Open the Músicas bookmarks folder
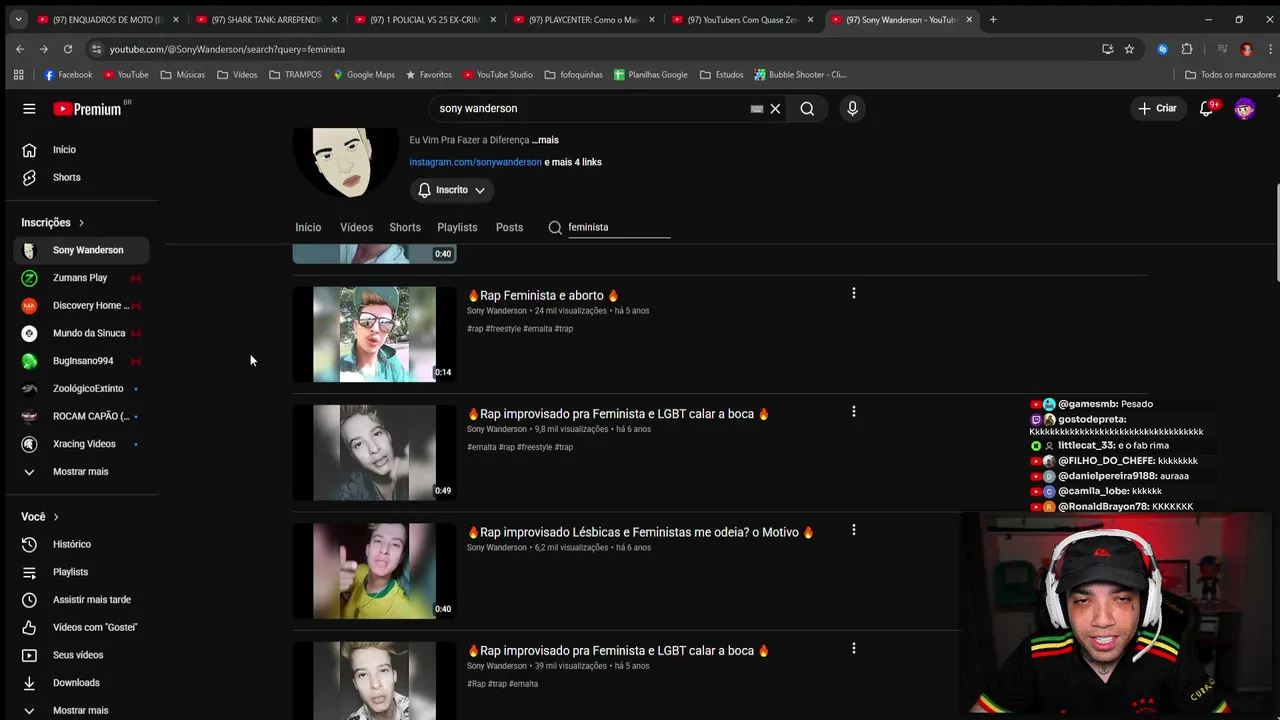 click(182, 75)
